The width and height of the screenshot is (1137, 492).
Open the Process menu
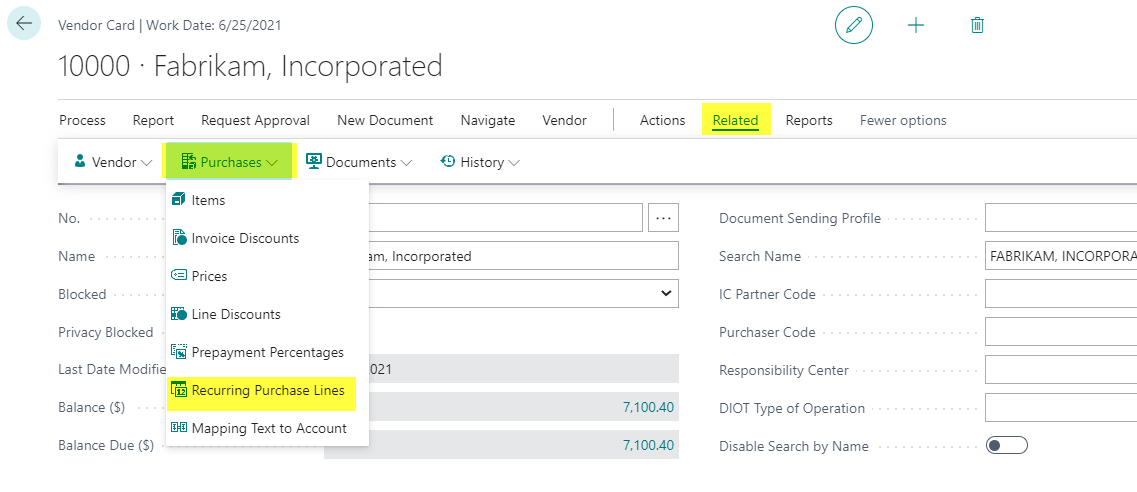(82, 120)
